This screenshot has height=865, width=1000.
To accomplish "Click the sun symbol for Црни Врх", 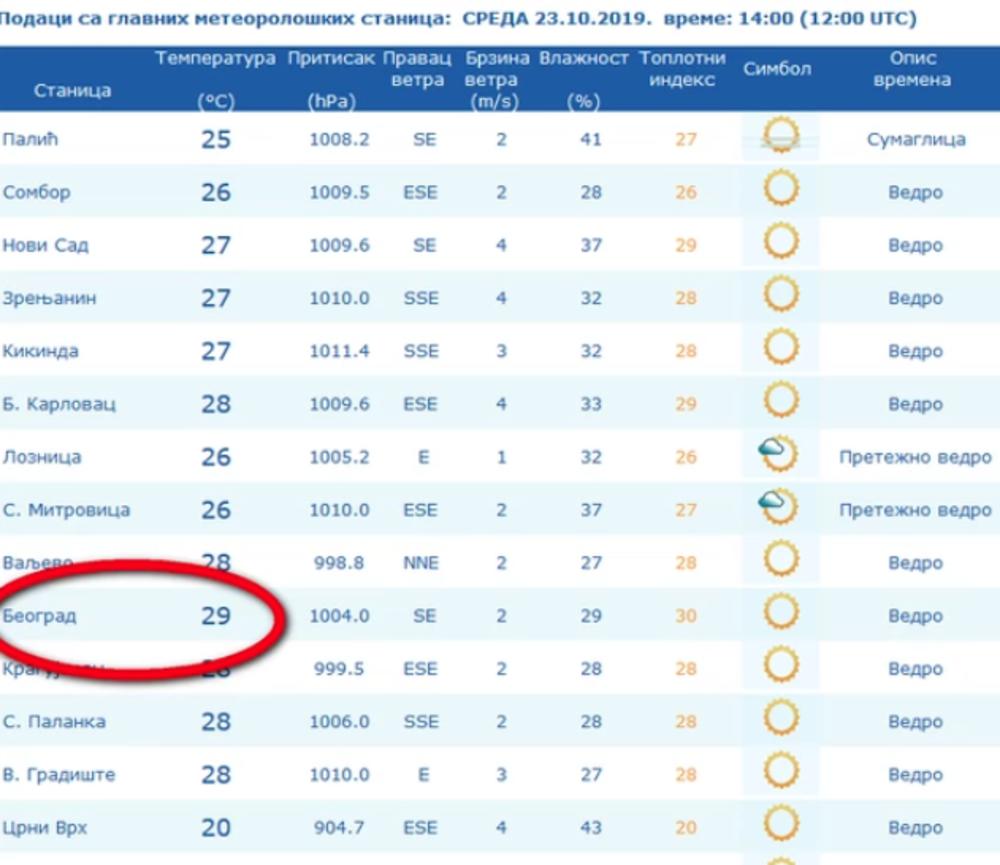I will point(780,824).
